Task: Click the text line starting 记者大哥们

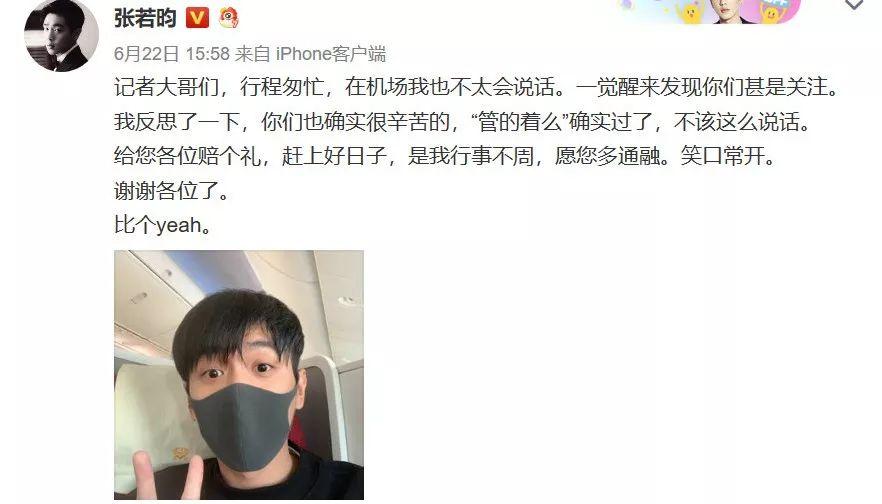Action: [x=478, y=87]
